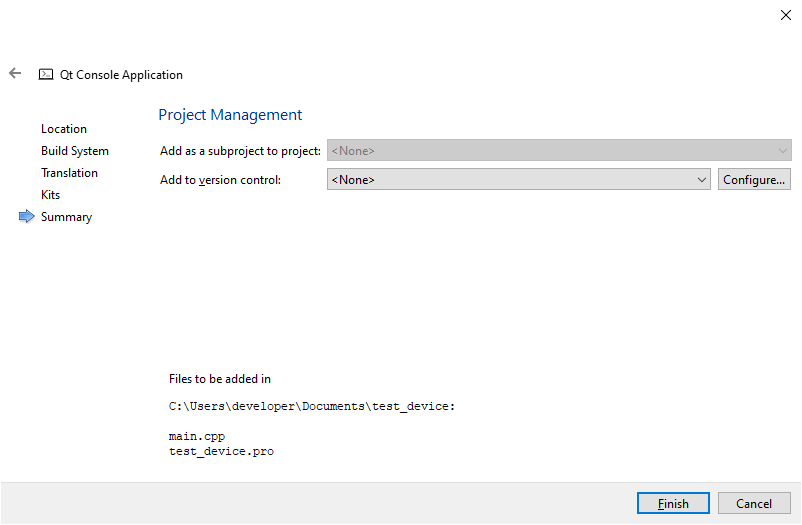Click the back arrow in wizard header

[15, 74]
